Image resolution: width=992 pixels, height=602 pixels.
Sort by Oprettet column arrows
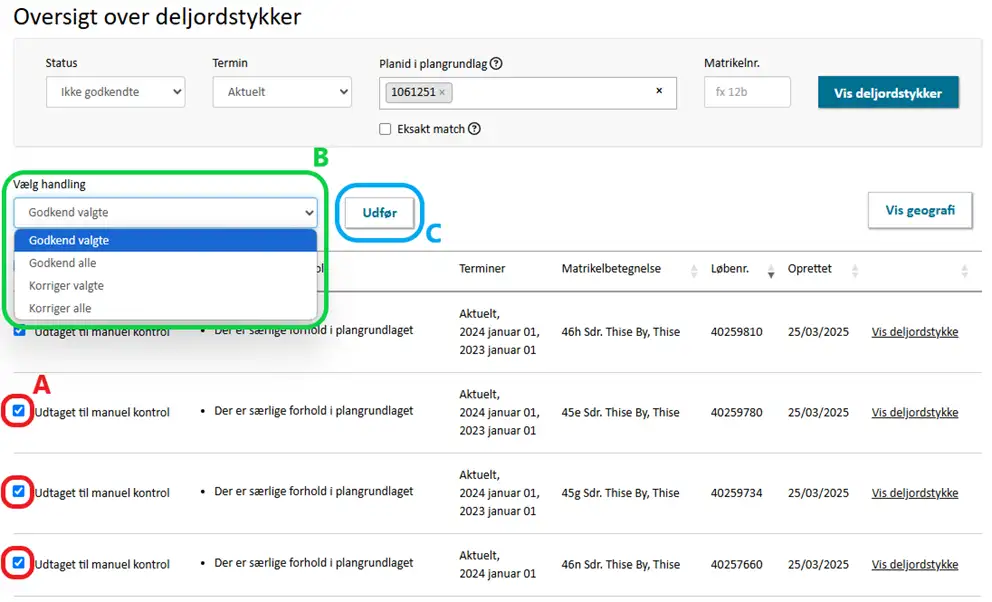854,270
